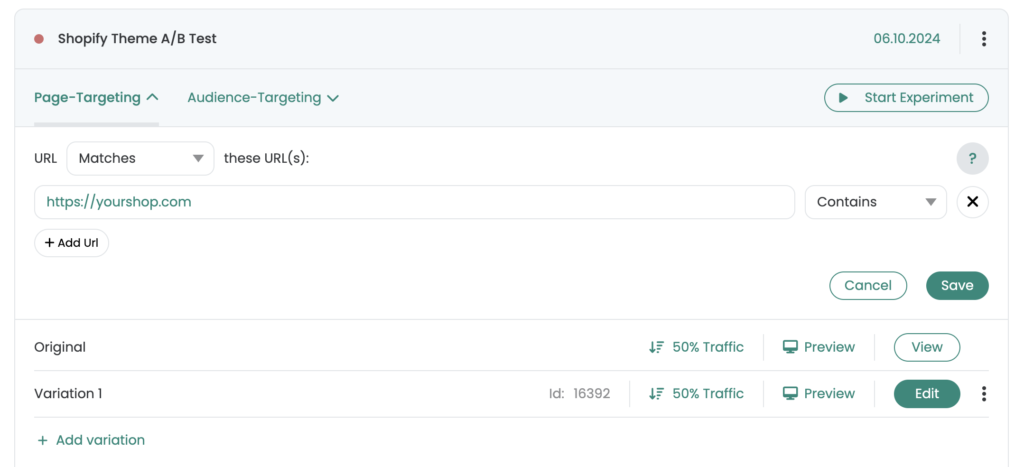Click the Add variation link
Viewport: 1024px width, 467px height.
tap(90, 440)
